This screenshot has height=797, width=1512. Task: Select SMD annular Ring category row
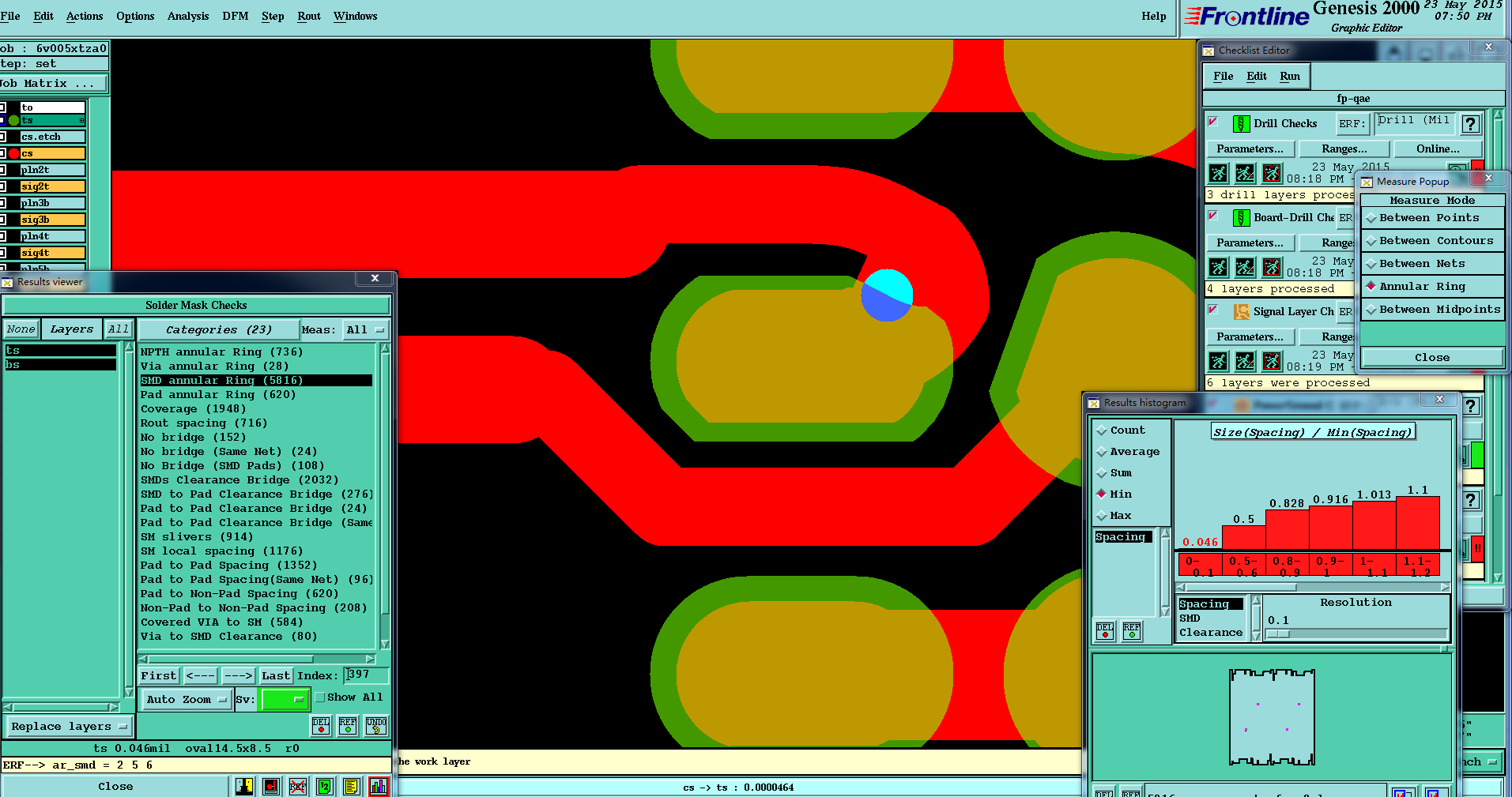[x=255, y=381]
